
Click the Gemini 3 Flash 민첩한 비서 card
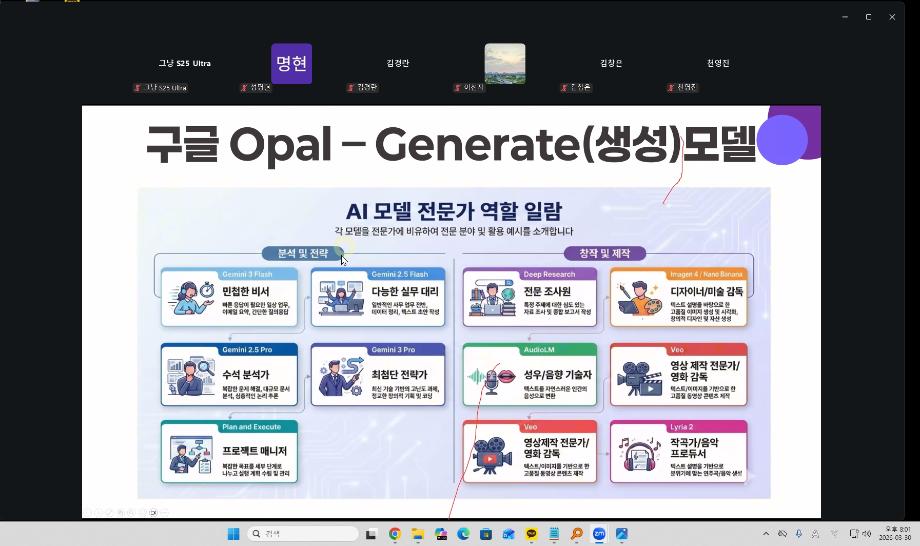[x=230, y=296]
